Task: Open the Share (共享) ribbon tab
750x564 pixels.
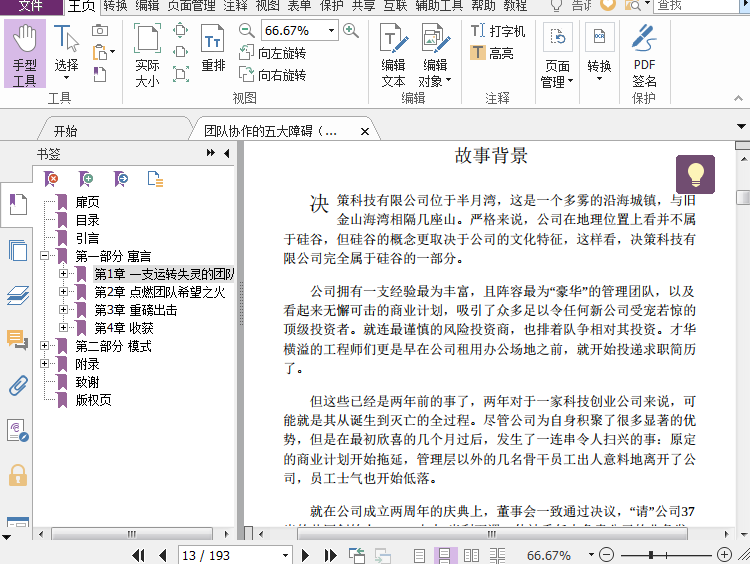Action: (x=364, y=6)
